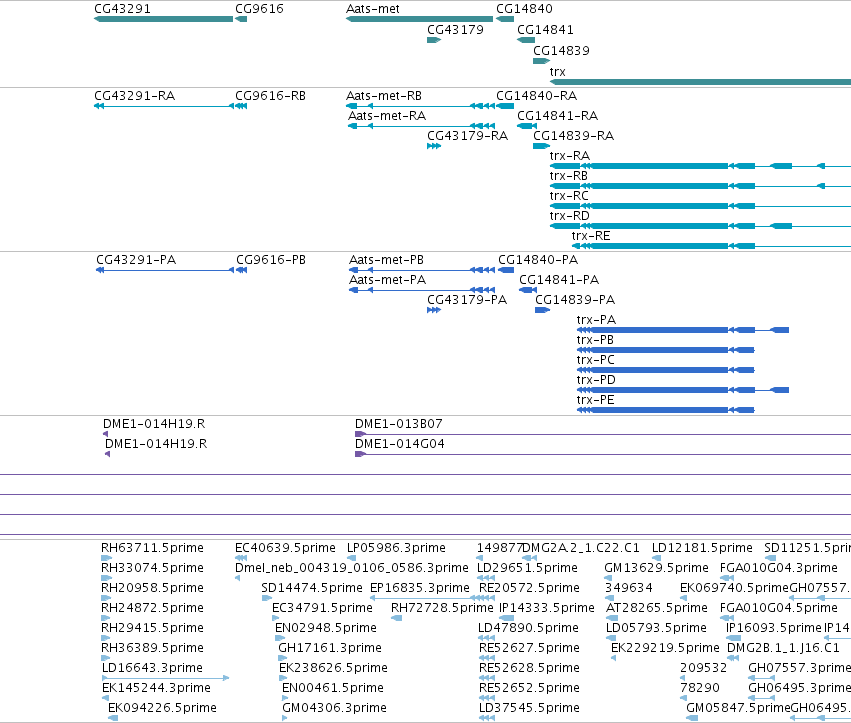Click the trx-PA protein label
Screen dimensions: 851x723
coord(596,321)
